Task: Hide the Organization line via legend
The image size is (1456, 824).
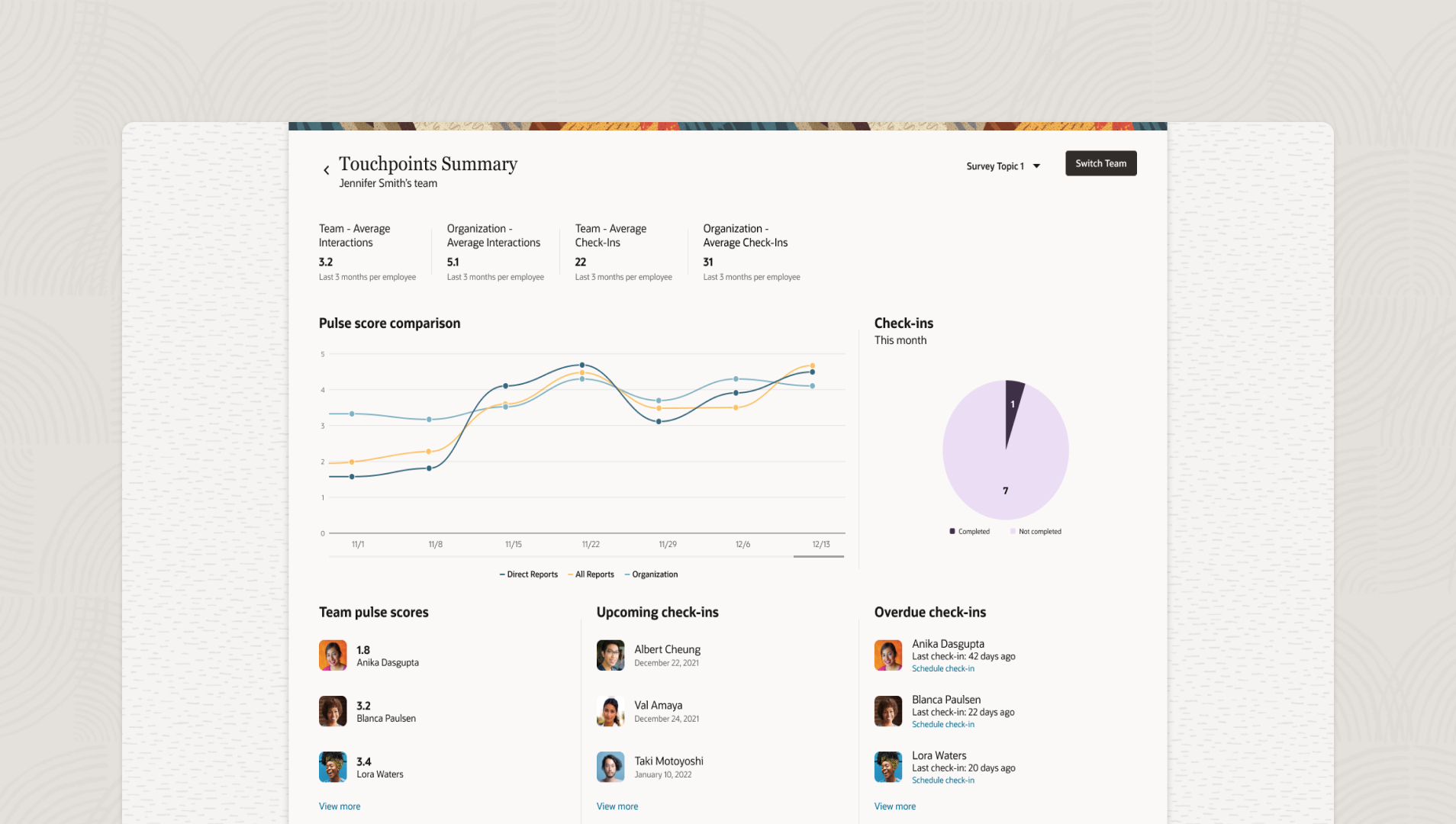Action: 652,575
